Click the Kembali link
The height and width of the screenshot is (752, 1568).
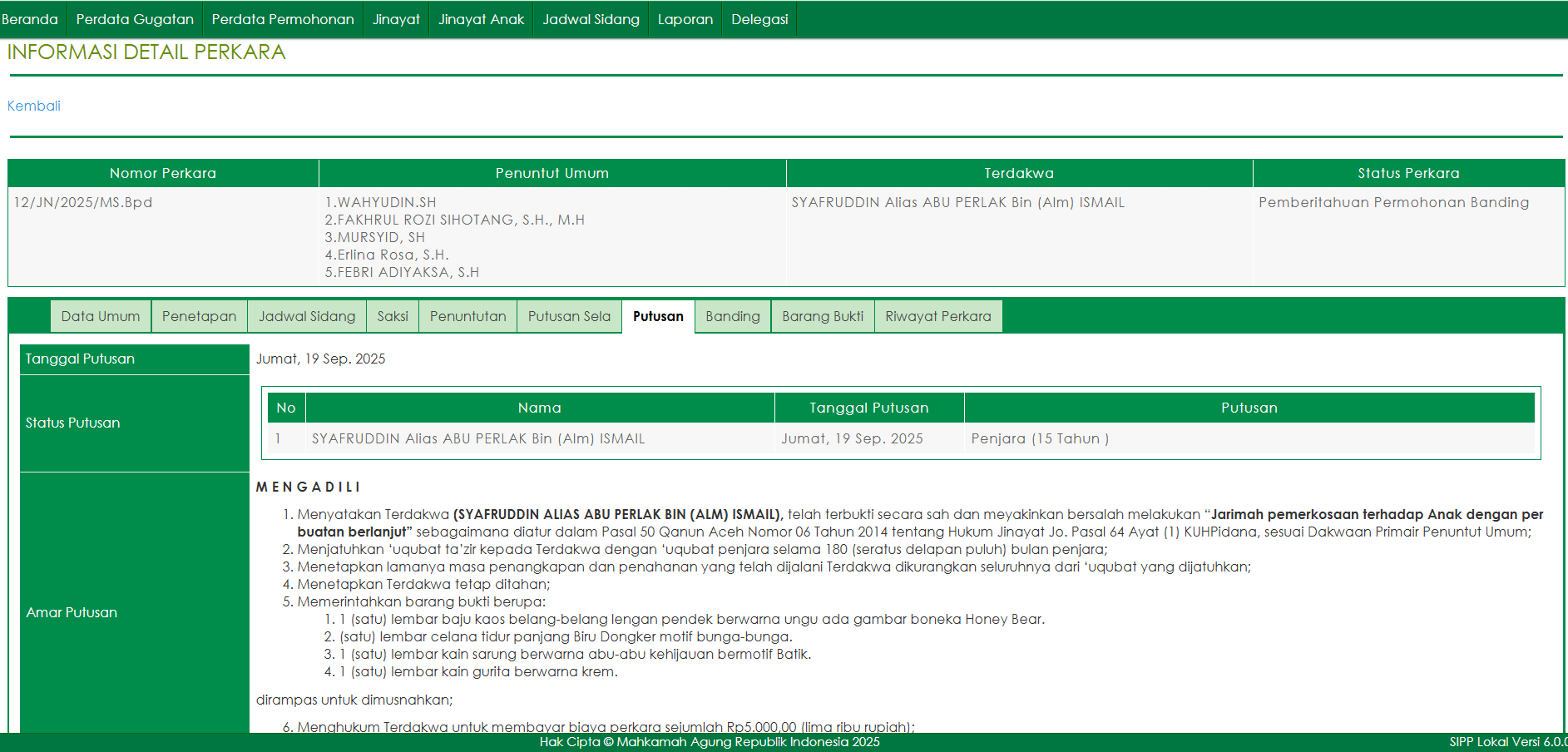click(34, 106)
